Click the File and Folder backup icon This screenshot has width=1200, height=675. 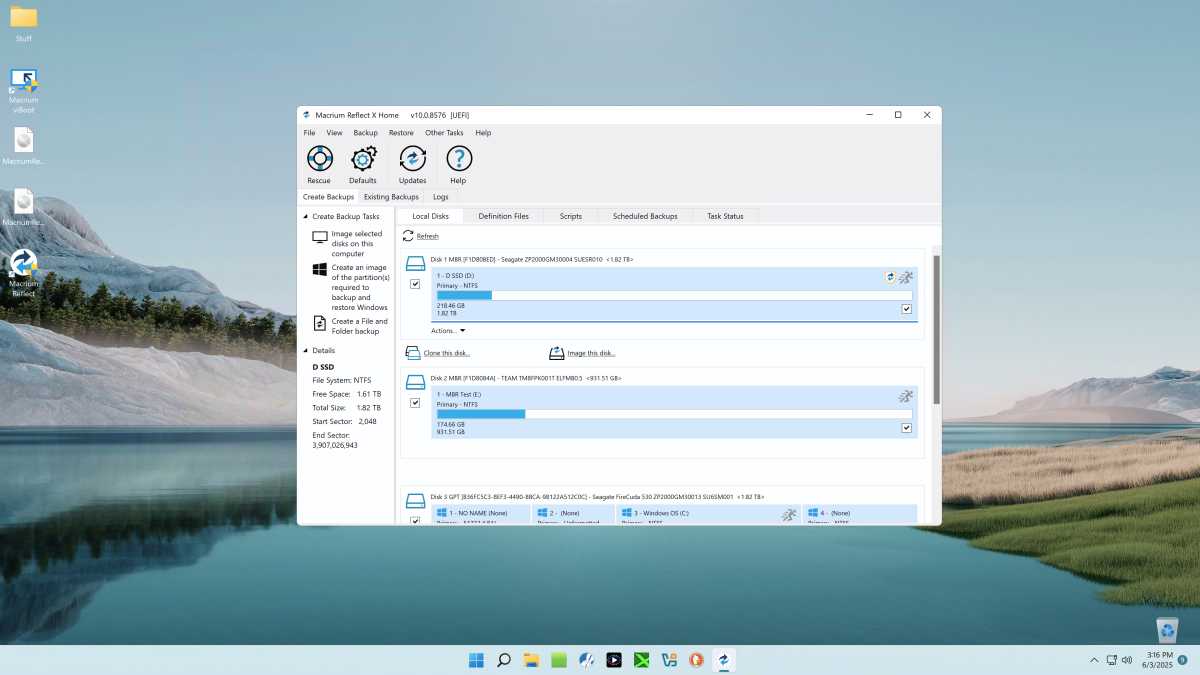(x=320, y=323)
